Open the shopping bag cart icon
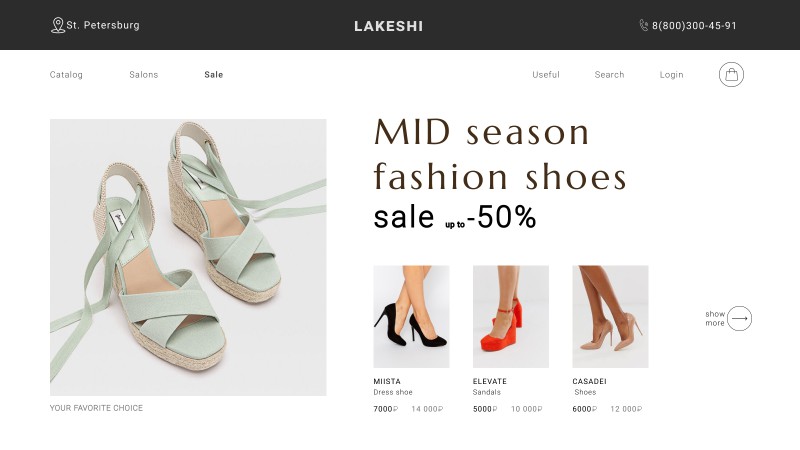Screen dimensions: 800x450 pyautogui.click(x=731, y=74)
